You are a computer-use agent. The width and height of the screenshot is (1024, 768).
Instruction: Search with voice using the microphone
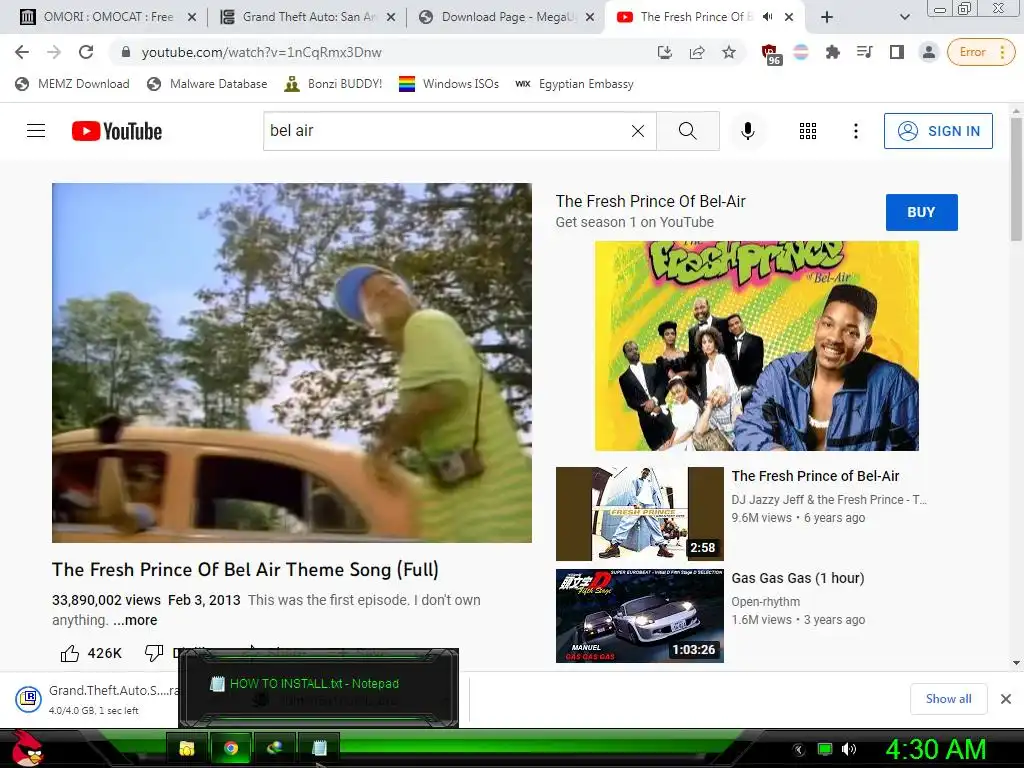pos(748,131)
